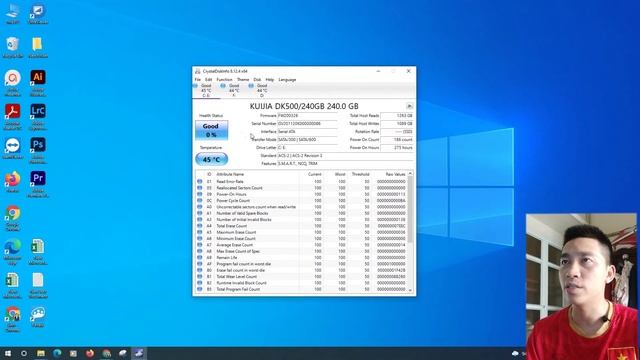Open Adobe Acrobat desktop shortcut

[13, 116]
